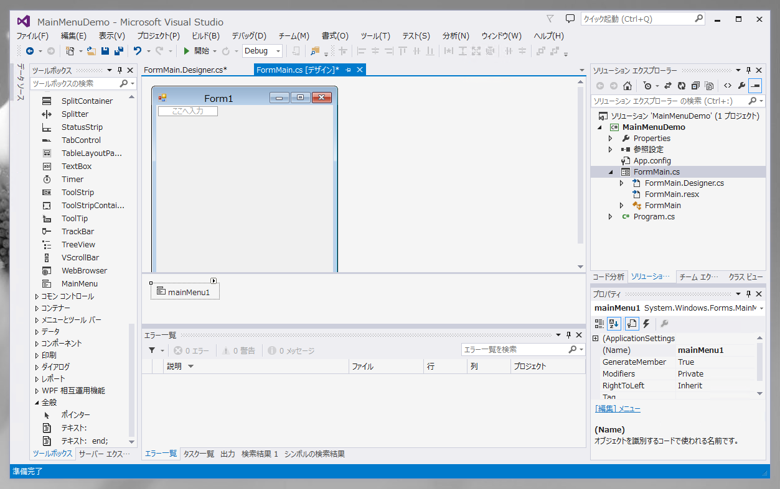Click the mainMenu1 component in the tray
The image size is (780, 489).
pos(185,292)
